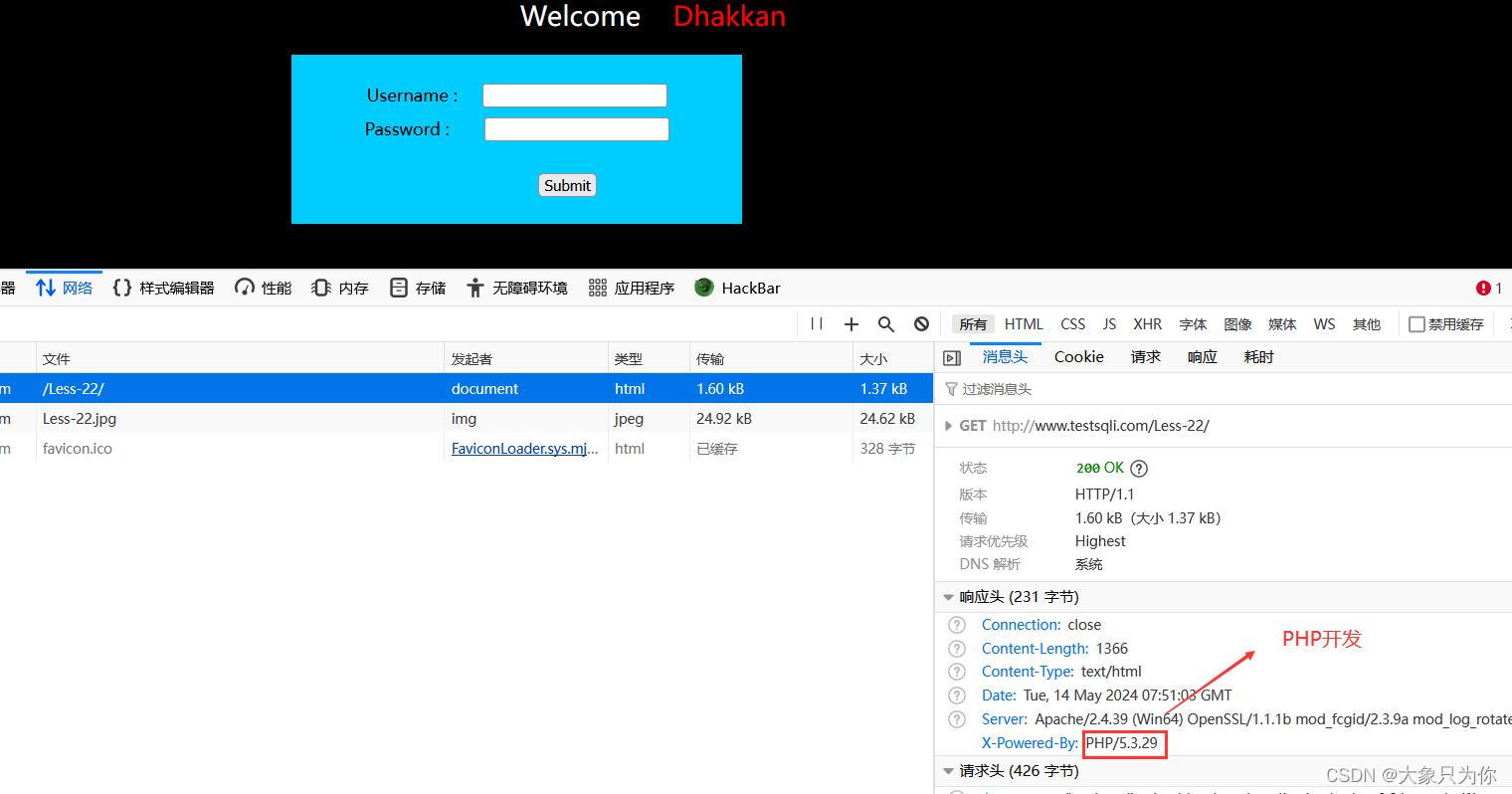Switch to 消息头 (Headers) details tab
The height and width of the screenshot is (794, 1512).
tap(1005, 357)
